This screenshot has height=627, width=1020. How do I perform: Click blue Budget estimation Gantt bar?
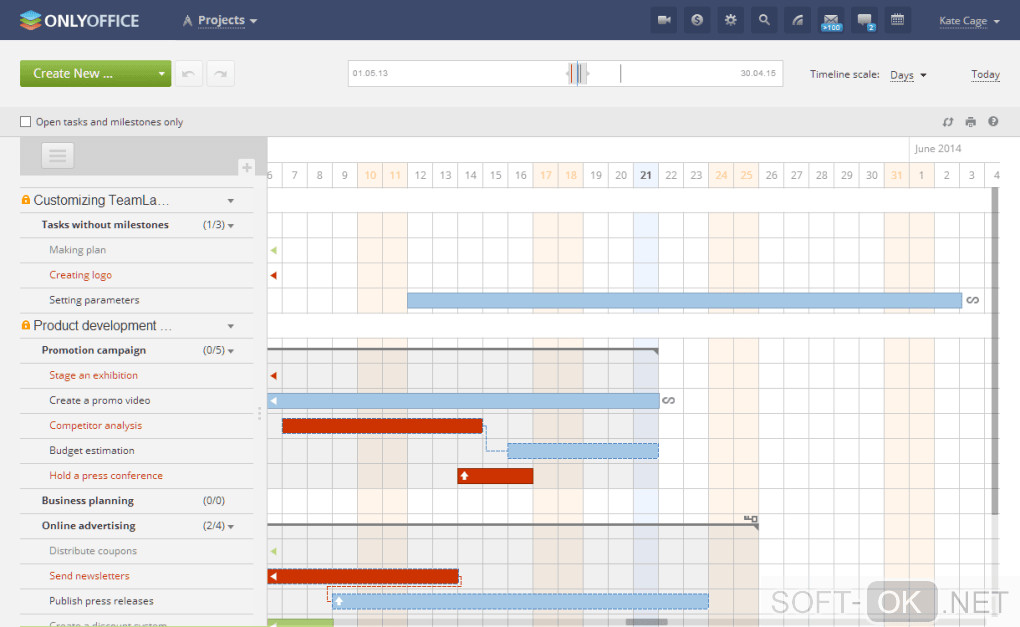pos(583,451)
